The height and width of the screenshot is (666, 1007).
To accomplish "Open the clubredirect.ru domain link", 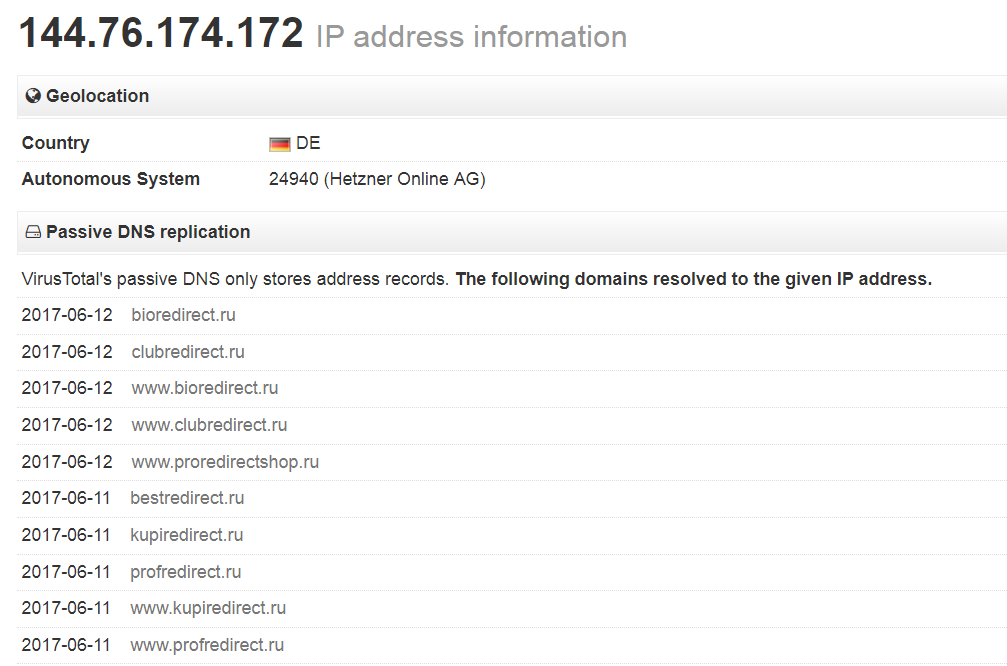I will click(x=188, y=352).
